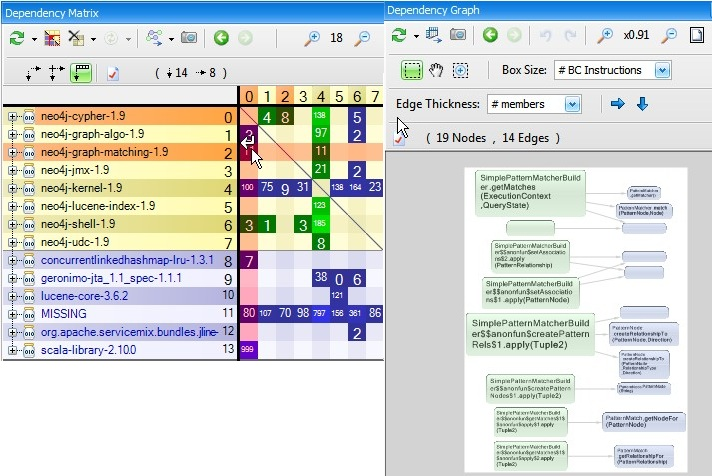This screenshot has height=476, width=712.
Task: Select the neo4j-lucene-index-1.9 row
Action: (120, 206)
